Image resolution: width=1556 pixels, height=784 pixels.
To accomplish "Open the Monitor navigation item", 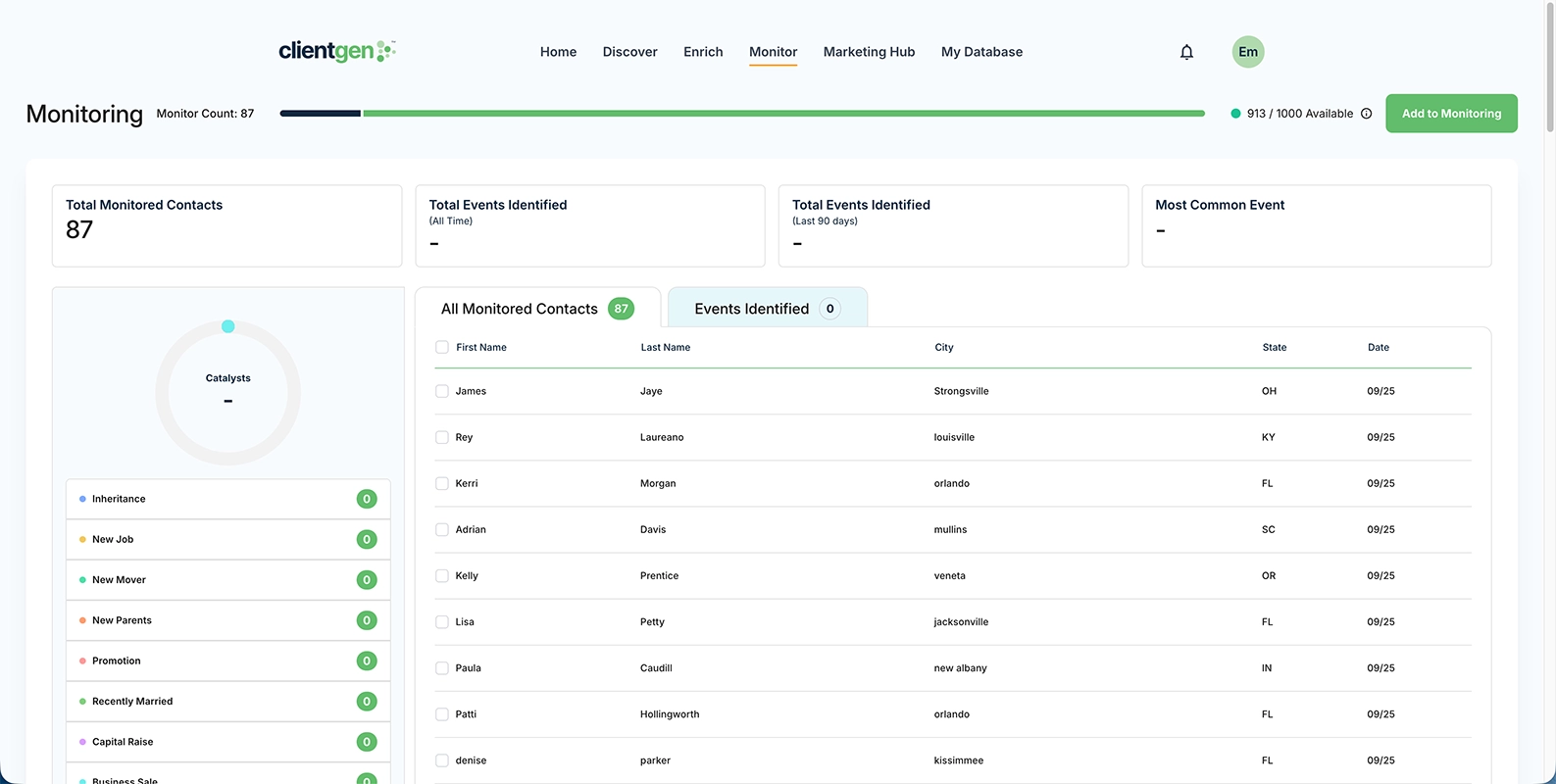I will tap(773, 52).
